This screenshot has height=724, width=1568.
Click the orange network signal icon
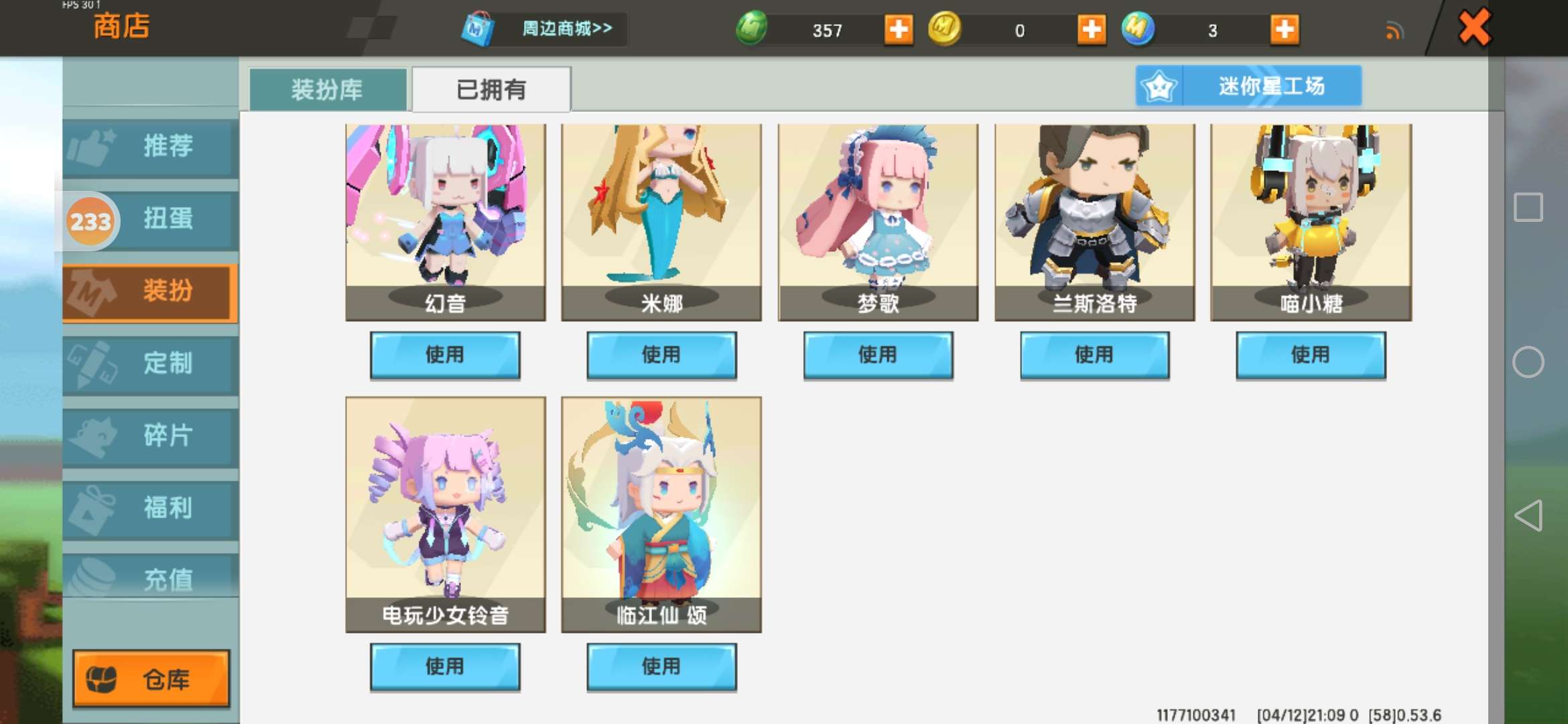pos(1394,31)
